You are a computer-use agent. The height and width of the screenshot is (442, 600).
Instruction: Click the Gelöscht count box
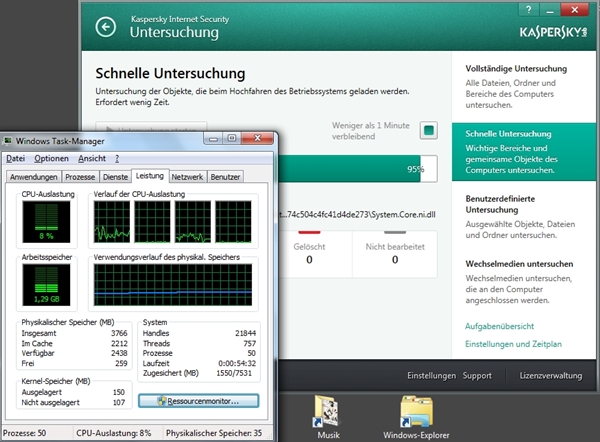pyautogui.click(x=309, y=253)
